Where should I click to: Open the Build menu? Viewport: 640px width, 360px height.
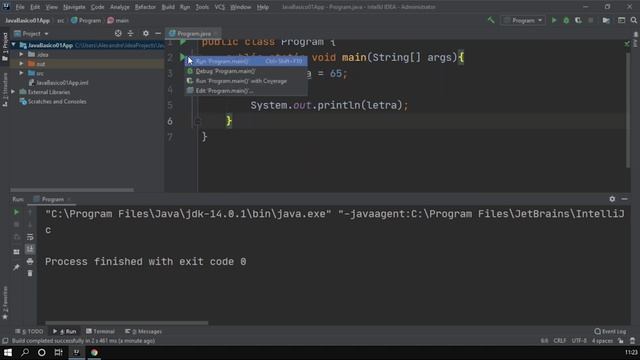coord(168,7)
